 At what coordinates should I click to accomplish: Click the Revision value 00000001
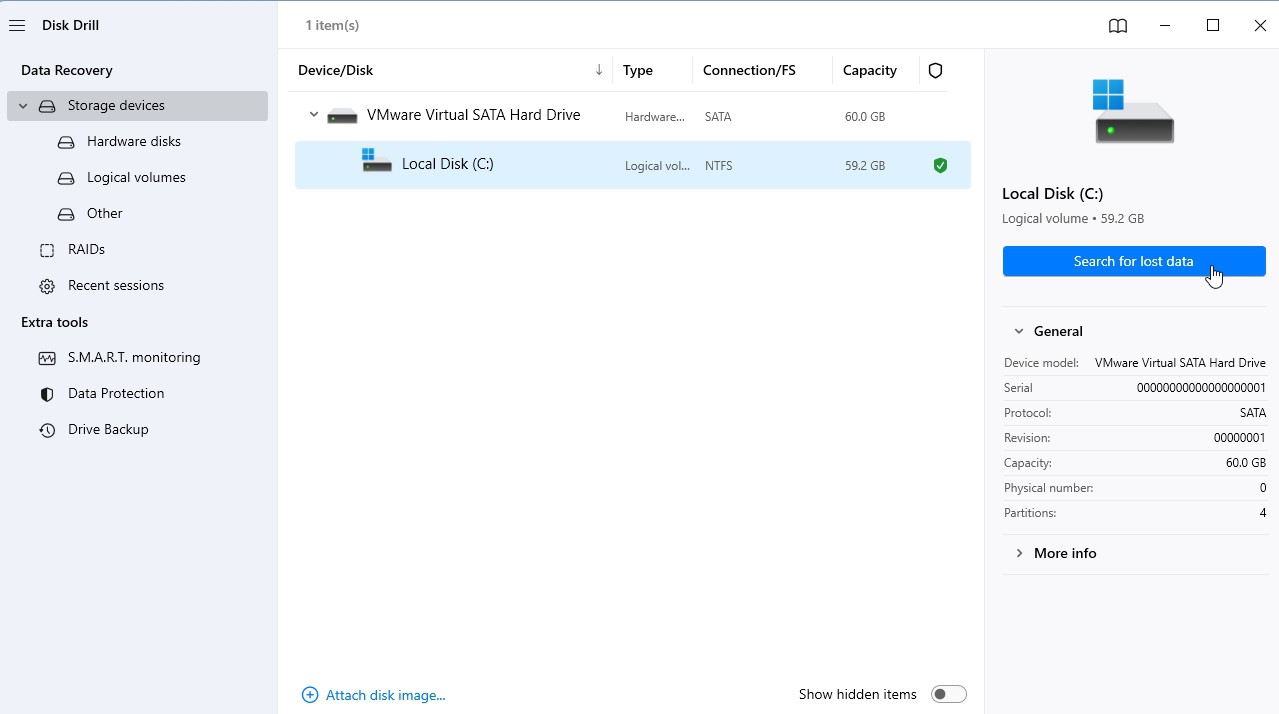tap(1240, 438)
